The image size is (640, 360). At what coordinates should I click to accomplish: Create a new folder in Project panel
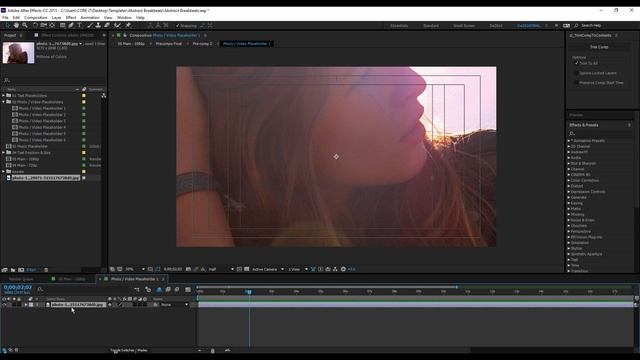(x=13, y=270)
